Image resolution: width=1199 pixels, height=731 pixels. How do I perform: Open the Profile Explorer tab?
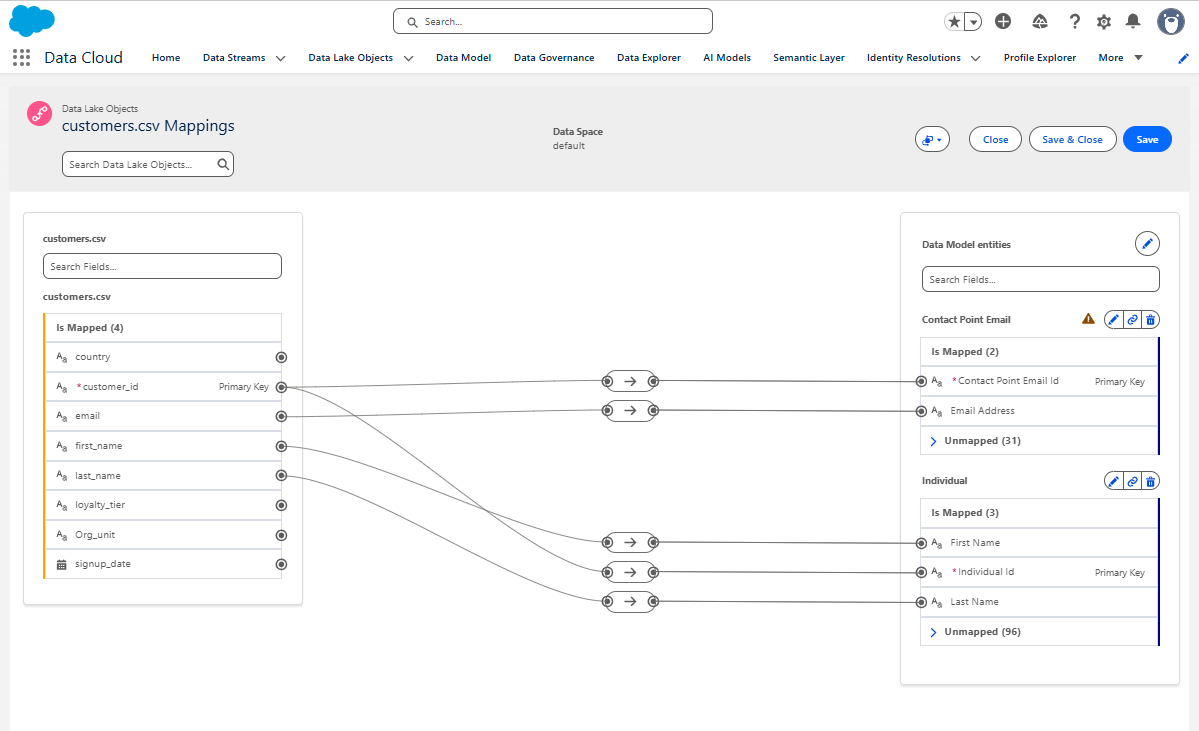coord(1039,57)
